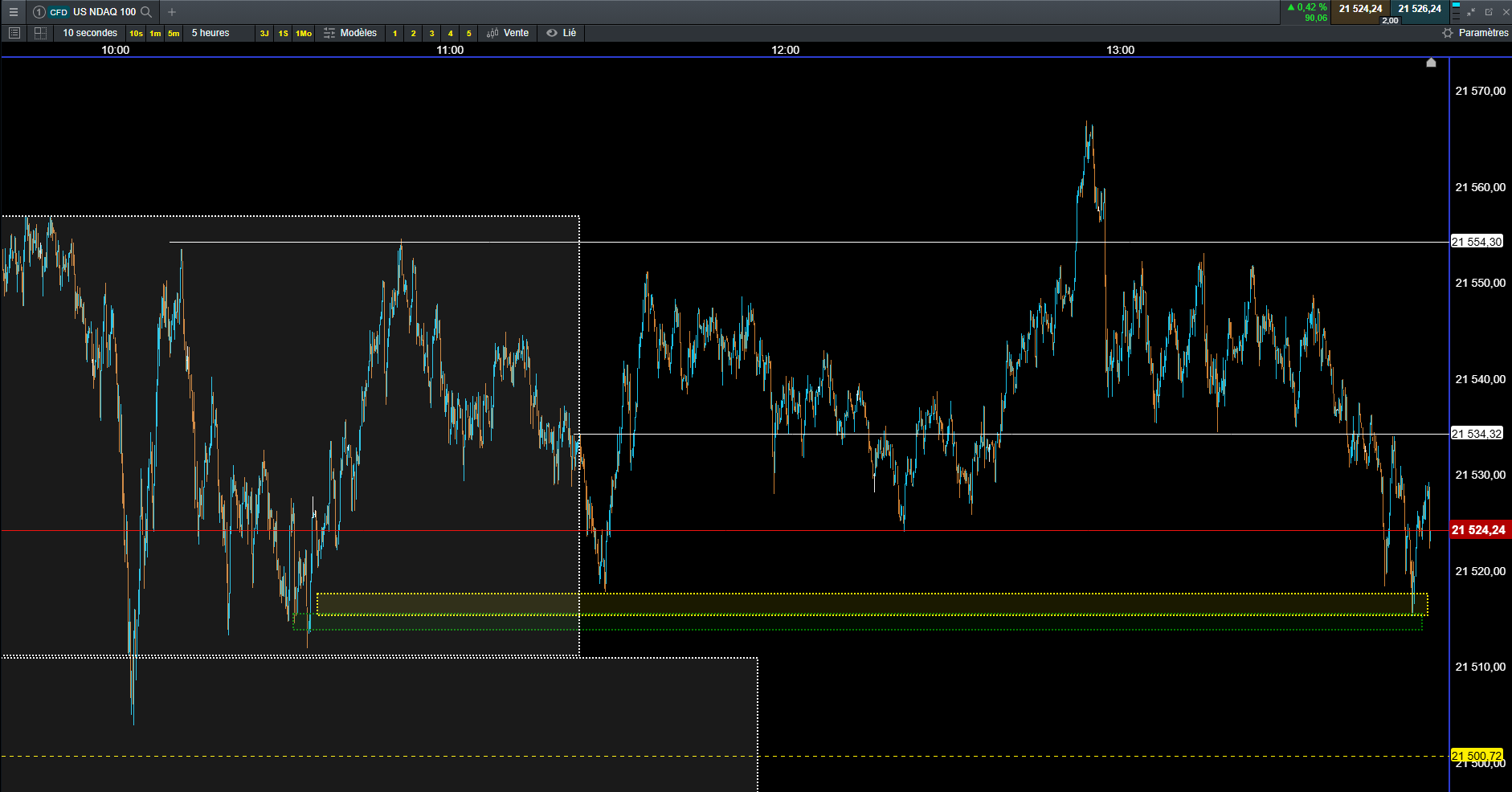Click the 21 570,00 price axis label
The height and width of the screenshot is (792, 1512).
coord(1481,91)
